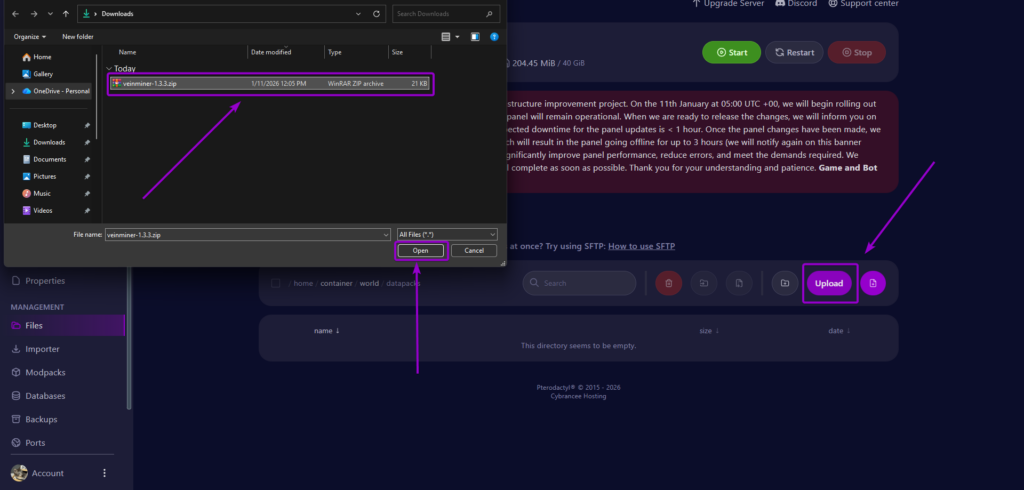Click the Upload button
Viewport: 1024px width, 490px height.
[829, 283]
